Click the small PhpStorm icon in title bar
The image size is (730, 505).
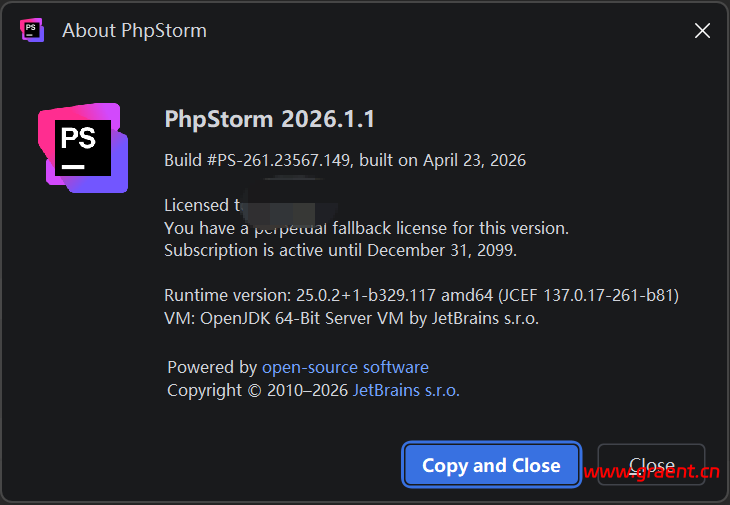[32, 30]
